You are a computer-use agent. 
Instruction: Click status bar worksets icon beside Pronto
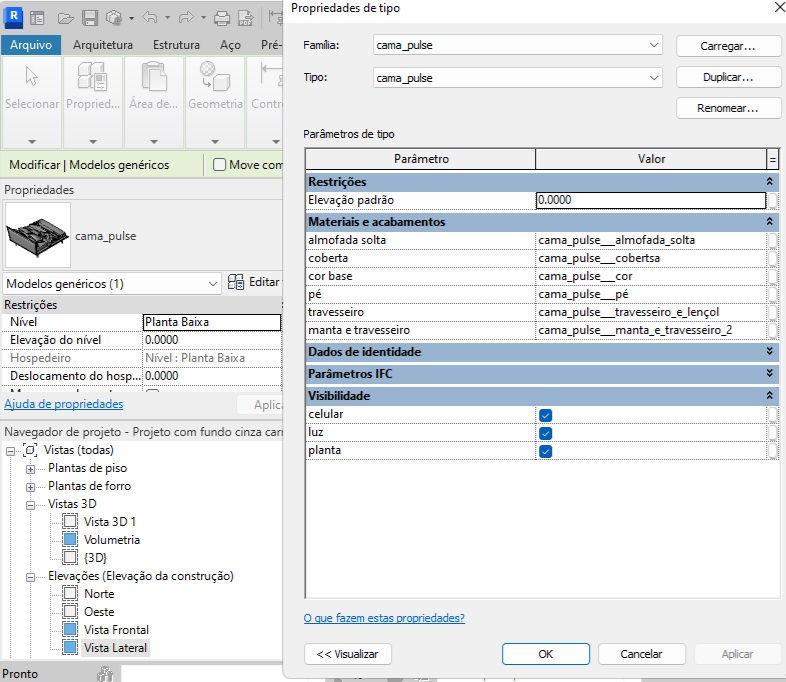click(x=105, y=673)
